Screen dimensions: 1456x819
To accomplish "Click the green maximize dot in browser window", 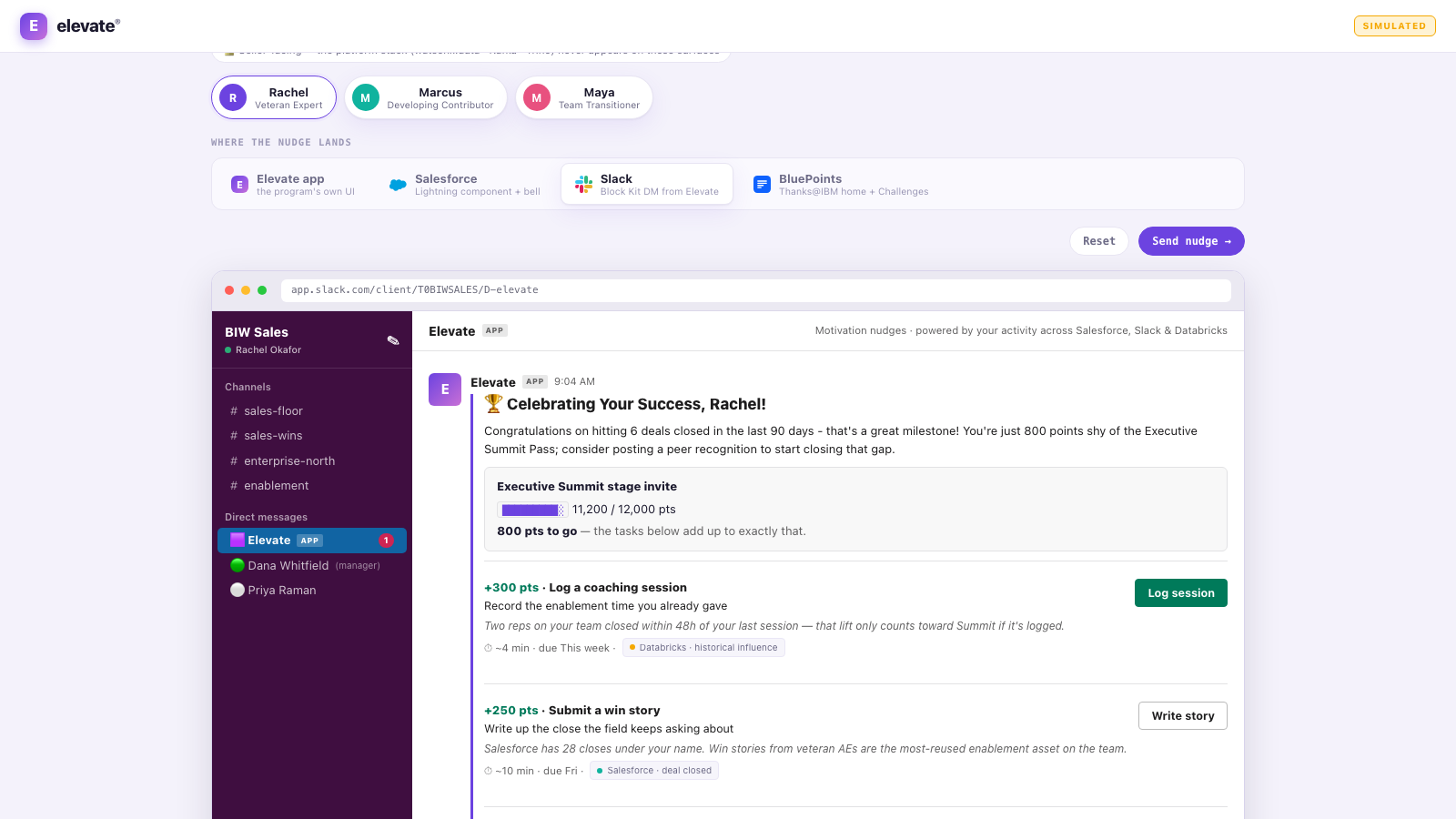I will (x=262, y=290).
